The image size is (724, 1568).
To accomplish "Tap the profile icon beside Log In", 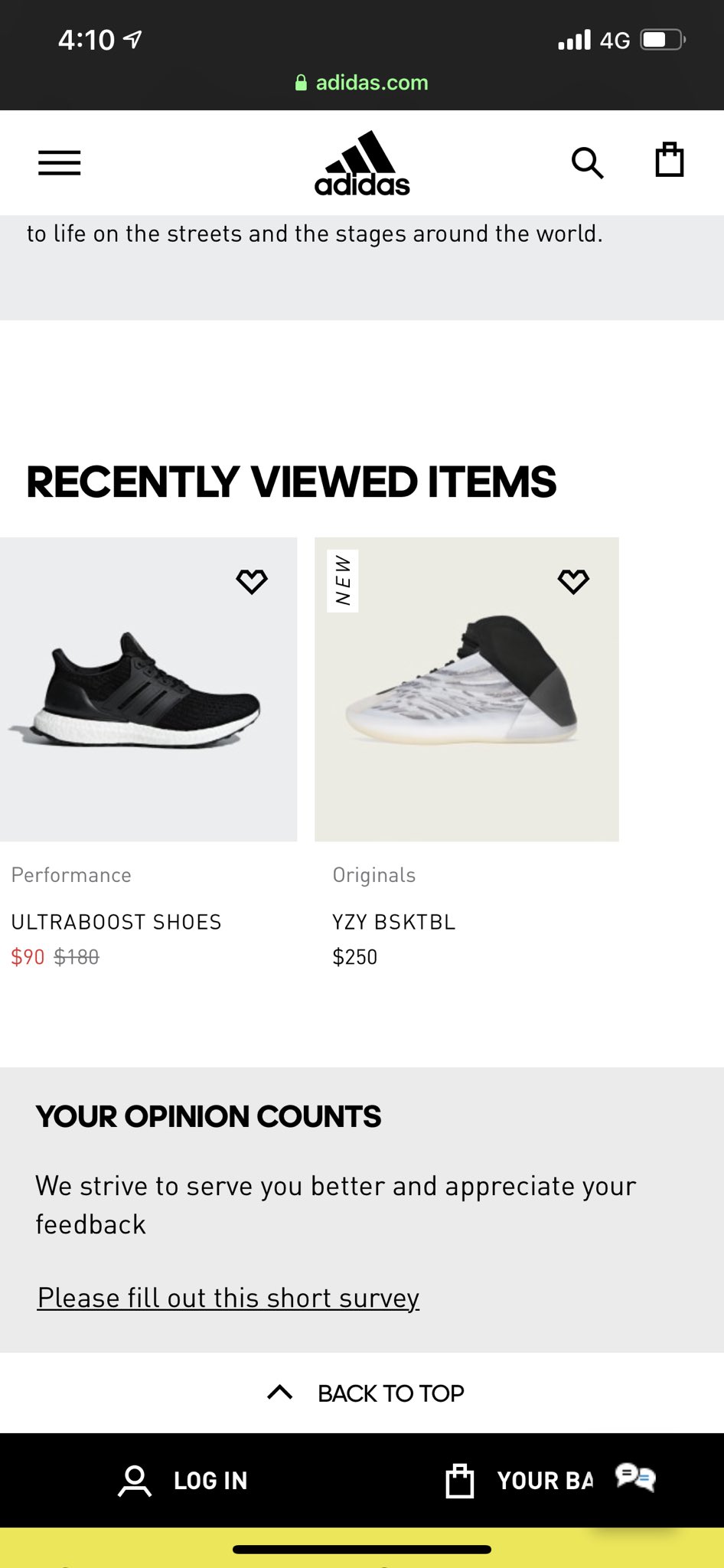I will (x=135, y=1481).
